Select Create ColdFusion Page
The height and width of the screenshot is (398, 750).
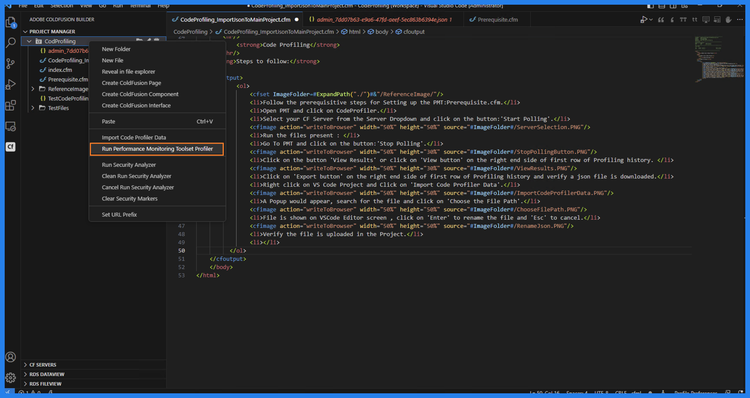point(157,83)
